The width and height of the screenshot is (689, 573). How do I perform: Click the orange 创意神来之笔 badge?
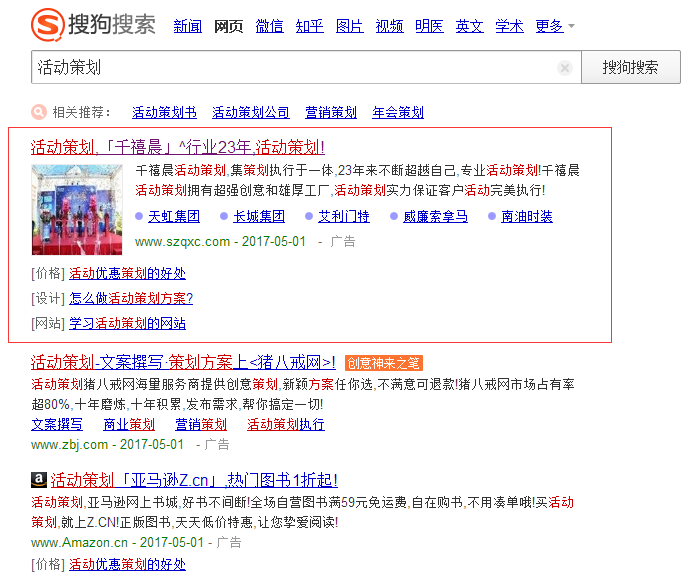[x=383, y=363]
